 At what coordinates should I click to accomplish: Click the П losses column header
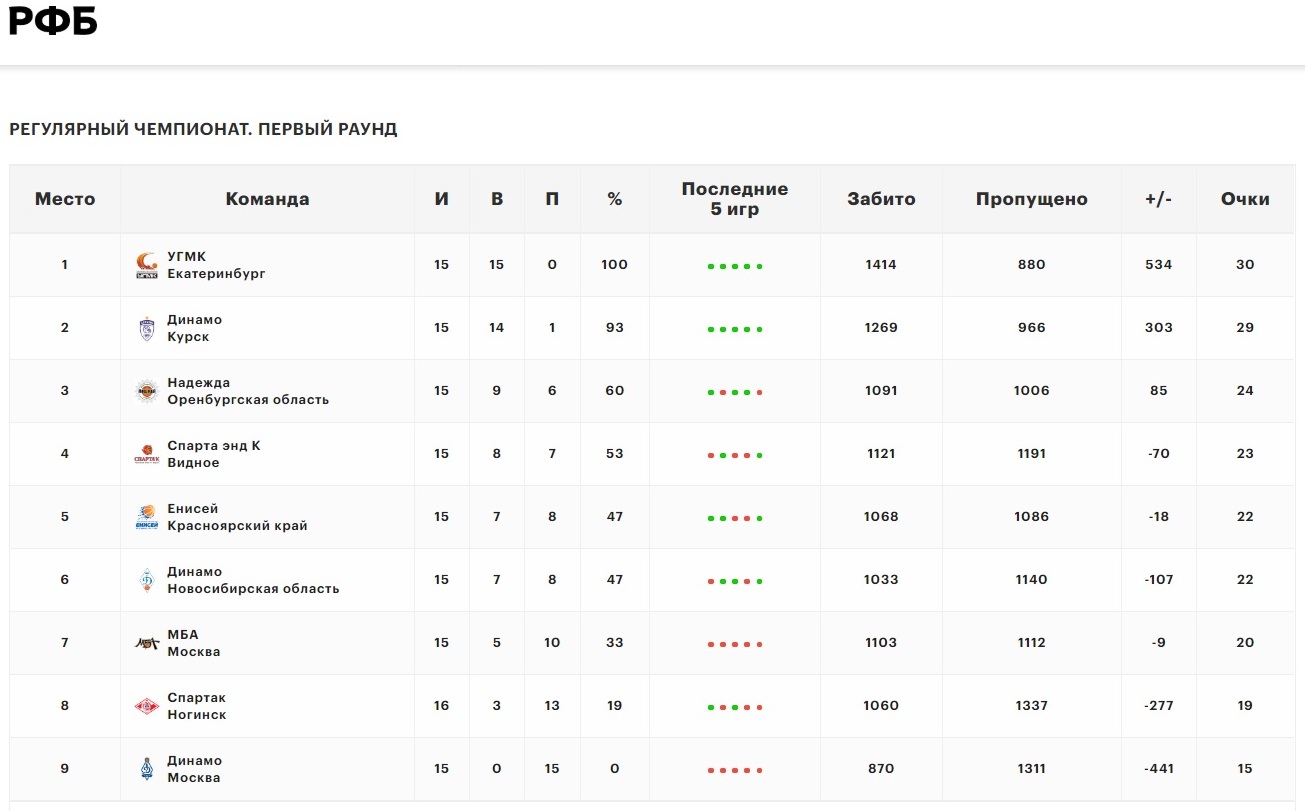[552, 199]
